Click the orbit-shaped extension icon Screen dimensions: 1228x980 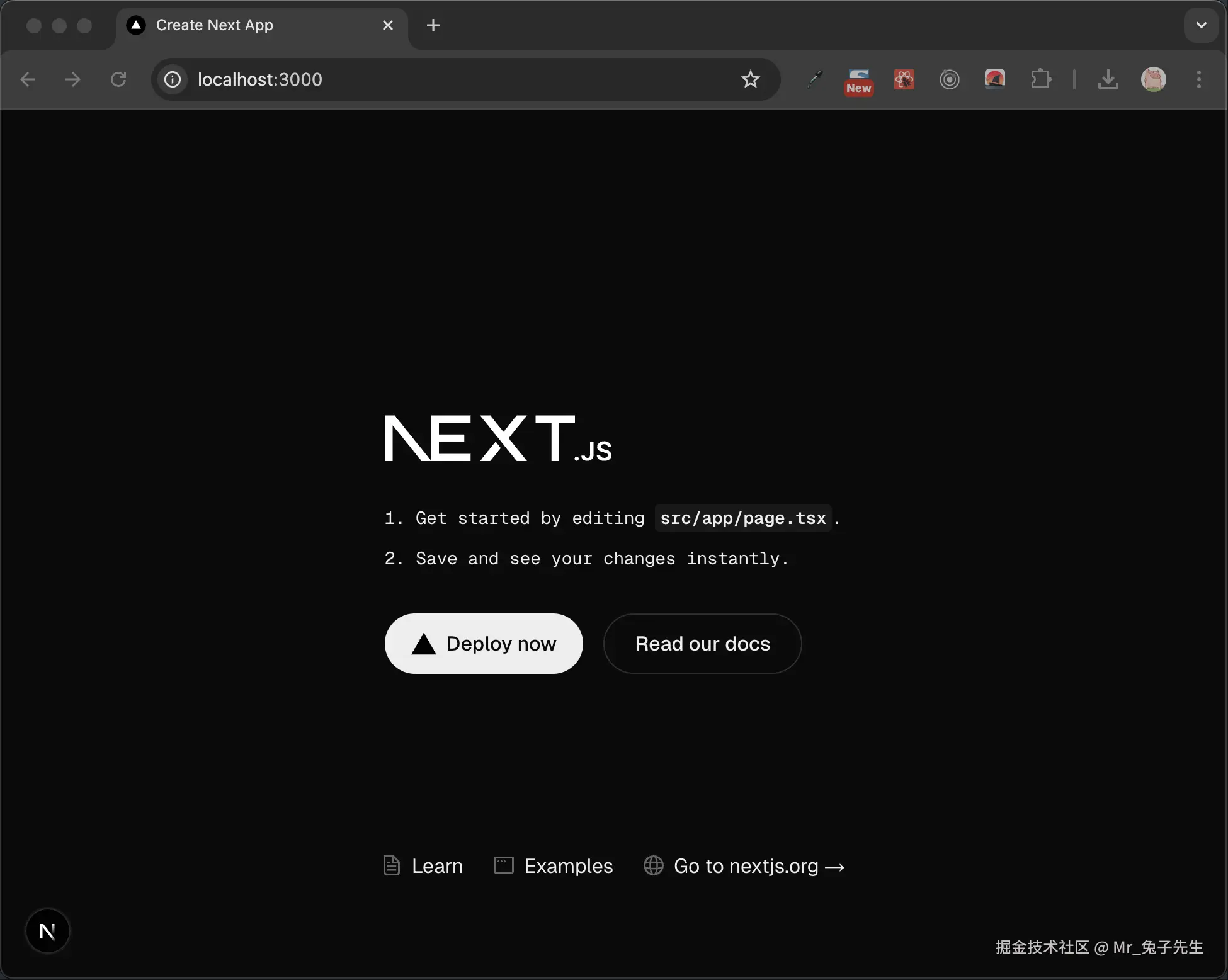950,79
